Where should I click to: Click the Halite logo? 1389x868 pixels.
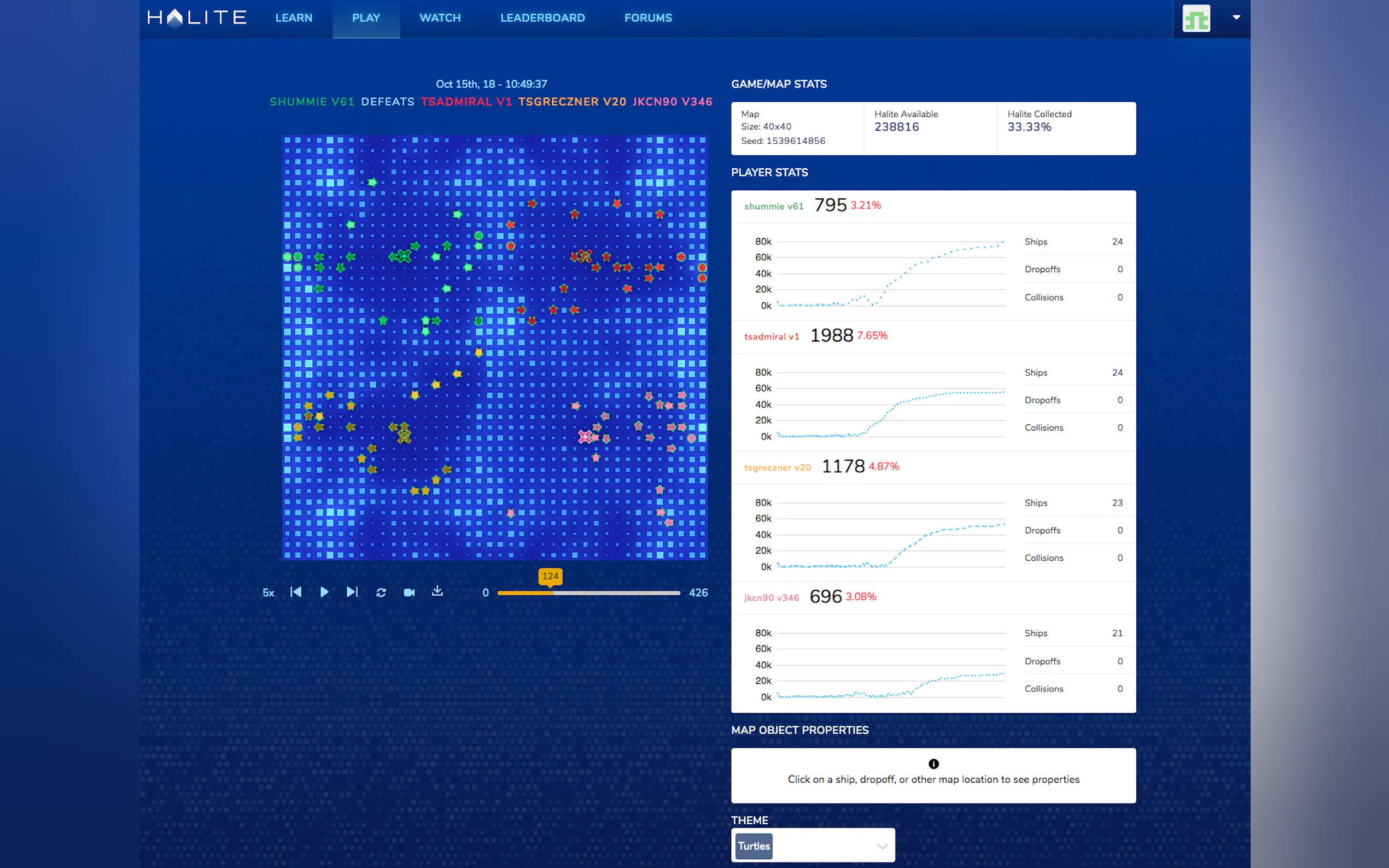click(x=197, y=18)
